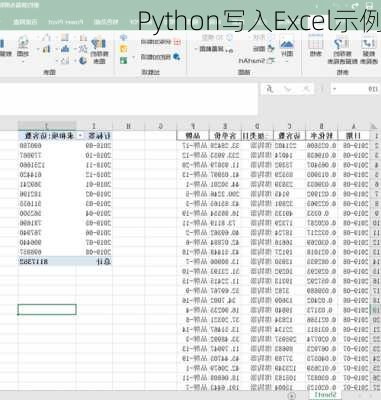Image resolution: width=381 pixels, height=400 pixels.
Task: Expand the Name Box dropdown arrow
Action: click(x=335, y=89)
